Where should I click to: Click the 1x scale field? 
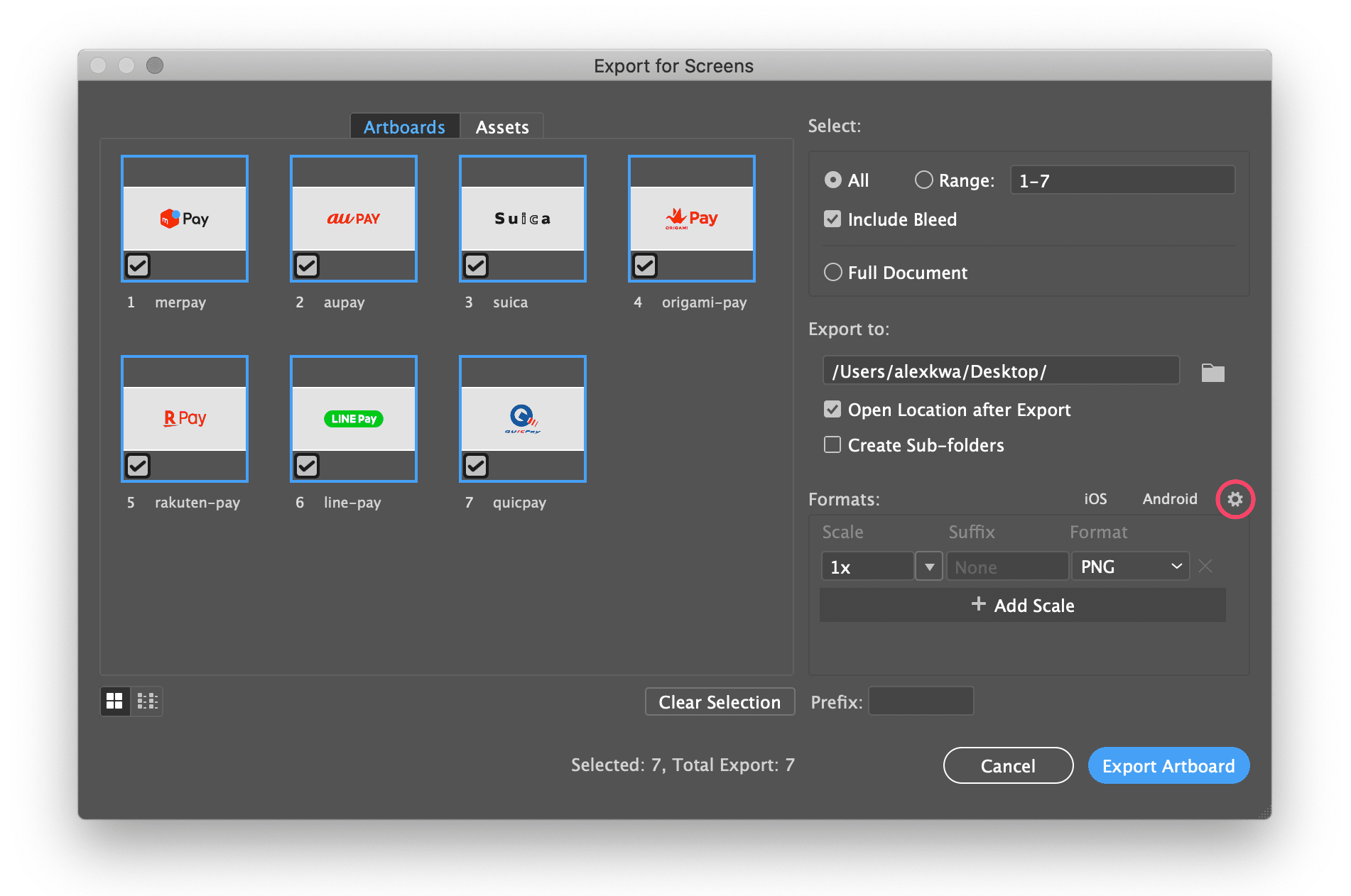click(x=867, y=567)
